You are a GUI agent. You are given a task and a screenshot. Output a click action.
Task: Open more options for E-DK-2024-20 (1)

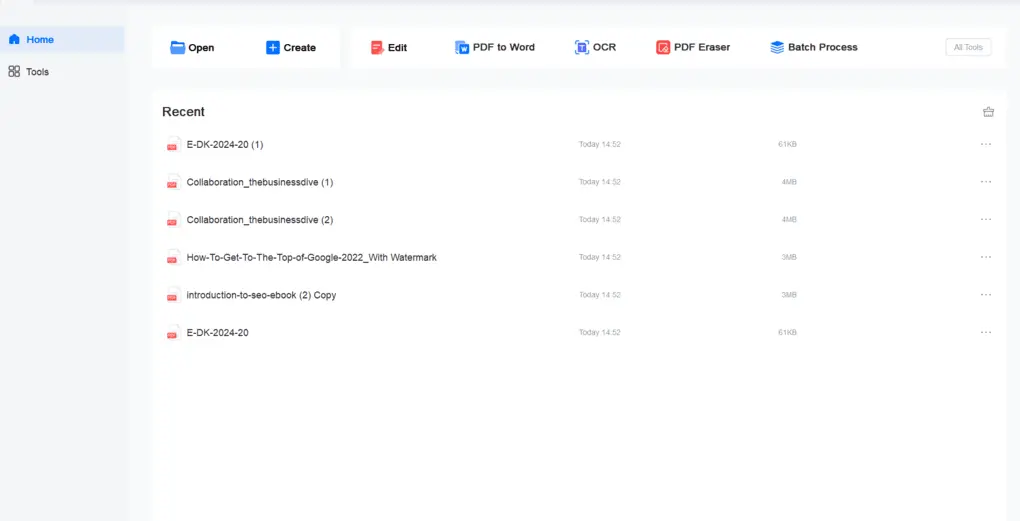pyautogui.click(x=986, y=144)
